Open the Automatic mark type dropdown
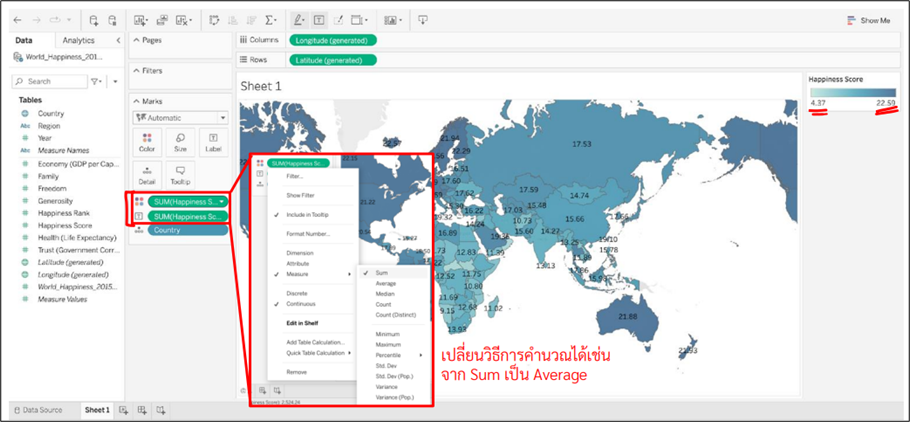Image resolution: width=910 pixels, height=422 pixels. pos(180,117)
